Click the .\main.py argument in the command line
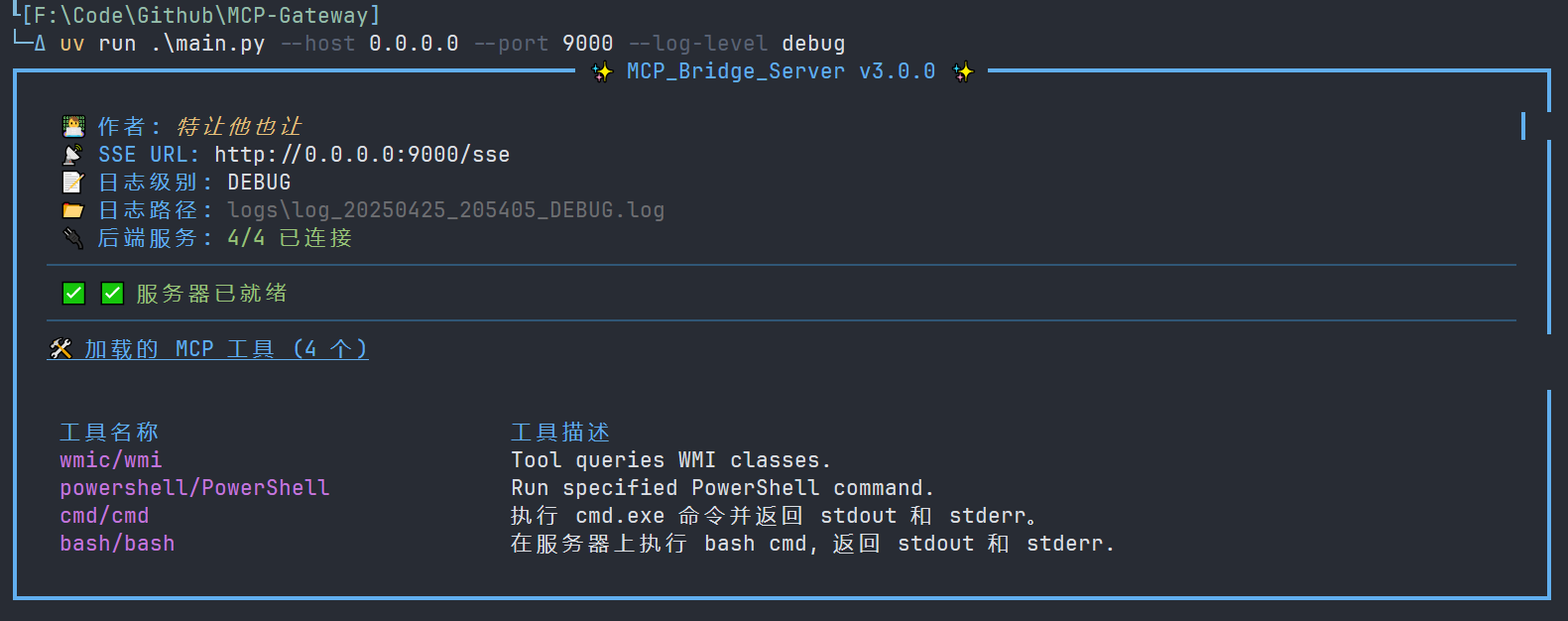1568x621 pixels. click(207, 44)
